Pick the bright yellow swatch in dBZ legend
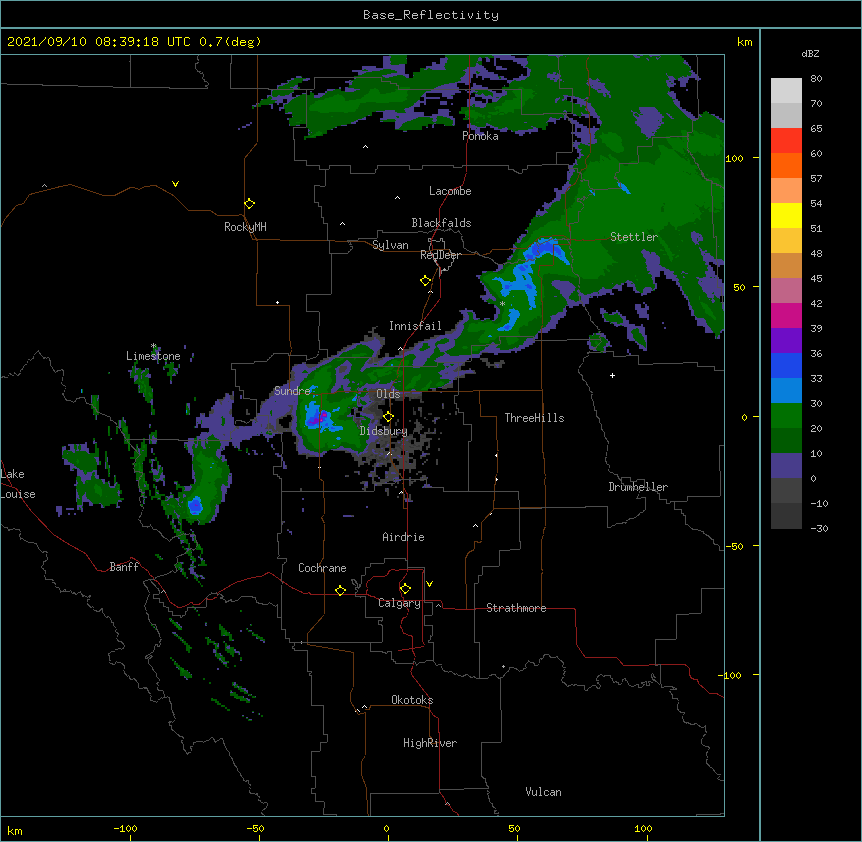Screen dimensions: 862x842 (x=786, y=215)
